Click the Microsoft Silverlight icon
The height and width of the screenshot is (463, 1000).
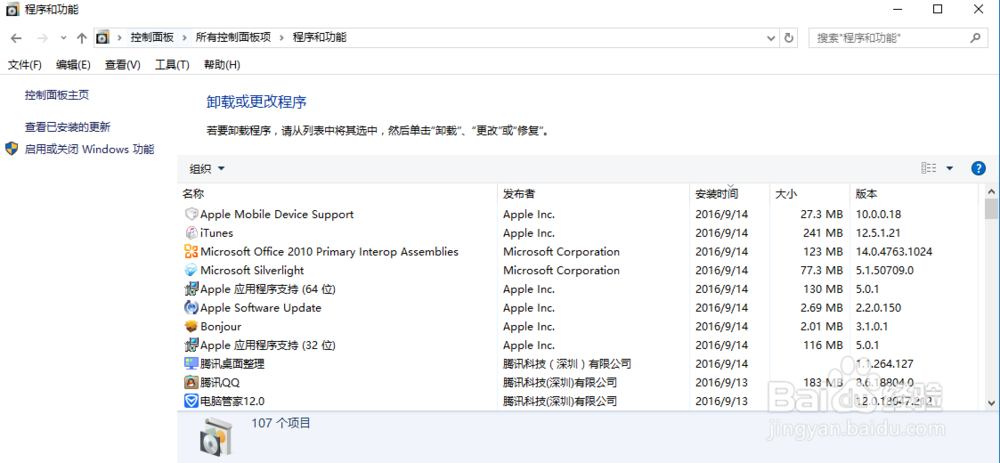click(191, 270)
